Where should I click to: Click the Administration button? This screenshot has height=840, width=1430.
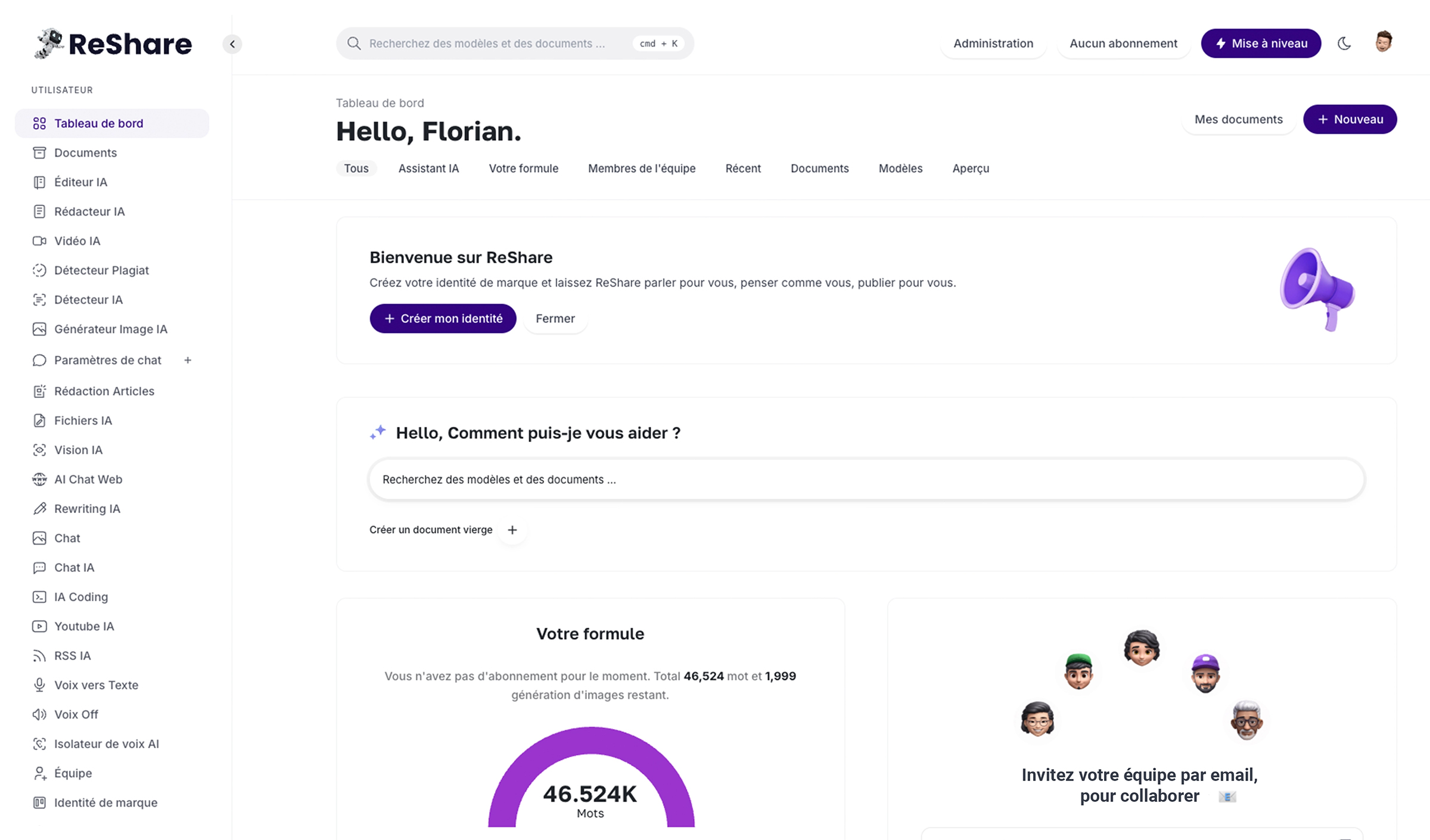993,43
